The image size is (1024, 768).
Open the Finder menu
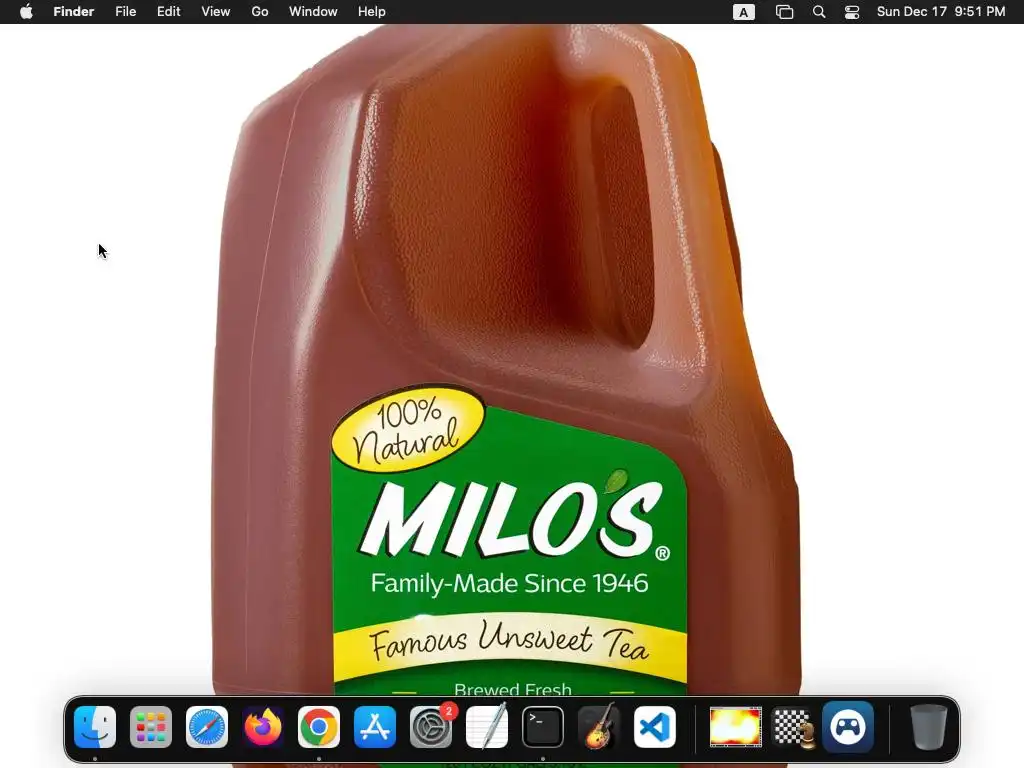(74, 12)
